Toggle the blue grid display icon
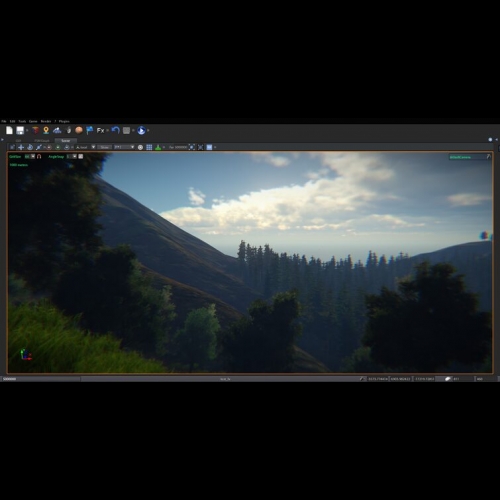The width and height of the screenshot is (500, 500). tap(149, 147)
